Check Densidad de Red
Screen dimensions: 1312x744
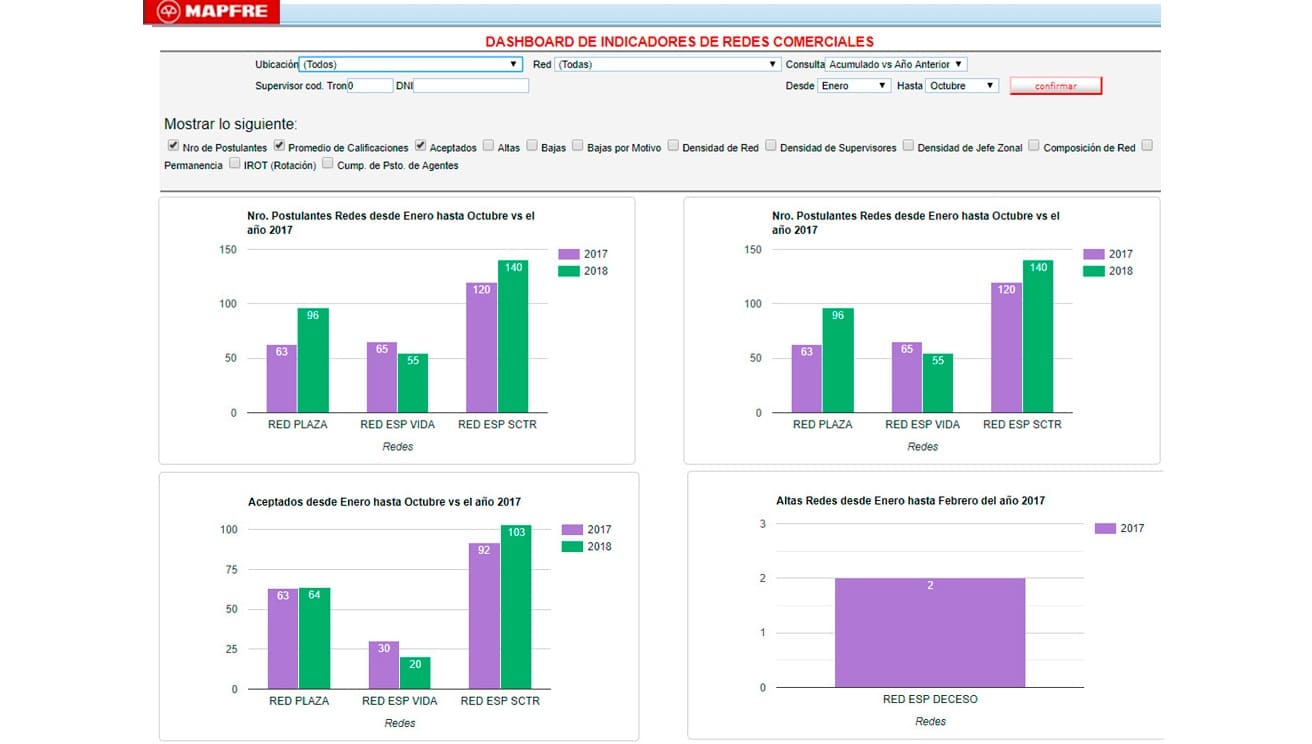(x=673, y=145)
